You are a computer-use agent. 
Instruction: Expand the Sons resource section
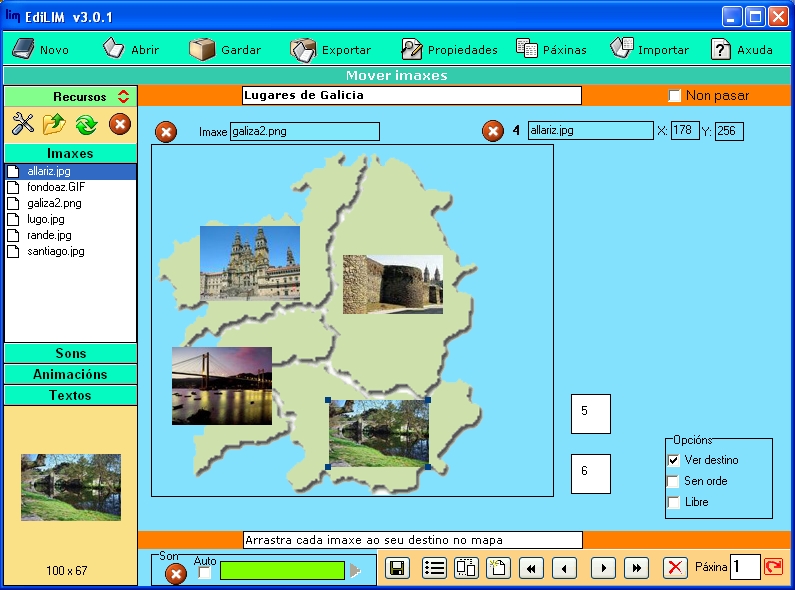click(70, 353)
